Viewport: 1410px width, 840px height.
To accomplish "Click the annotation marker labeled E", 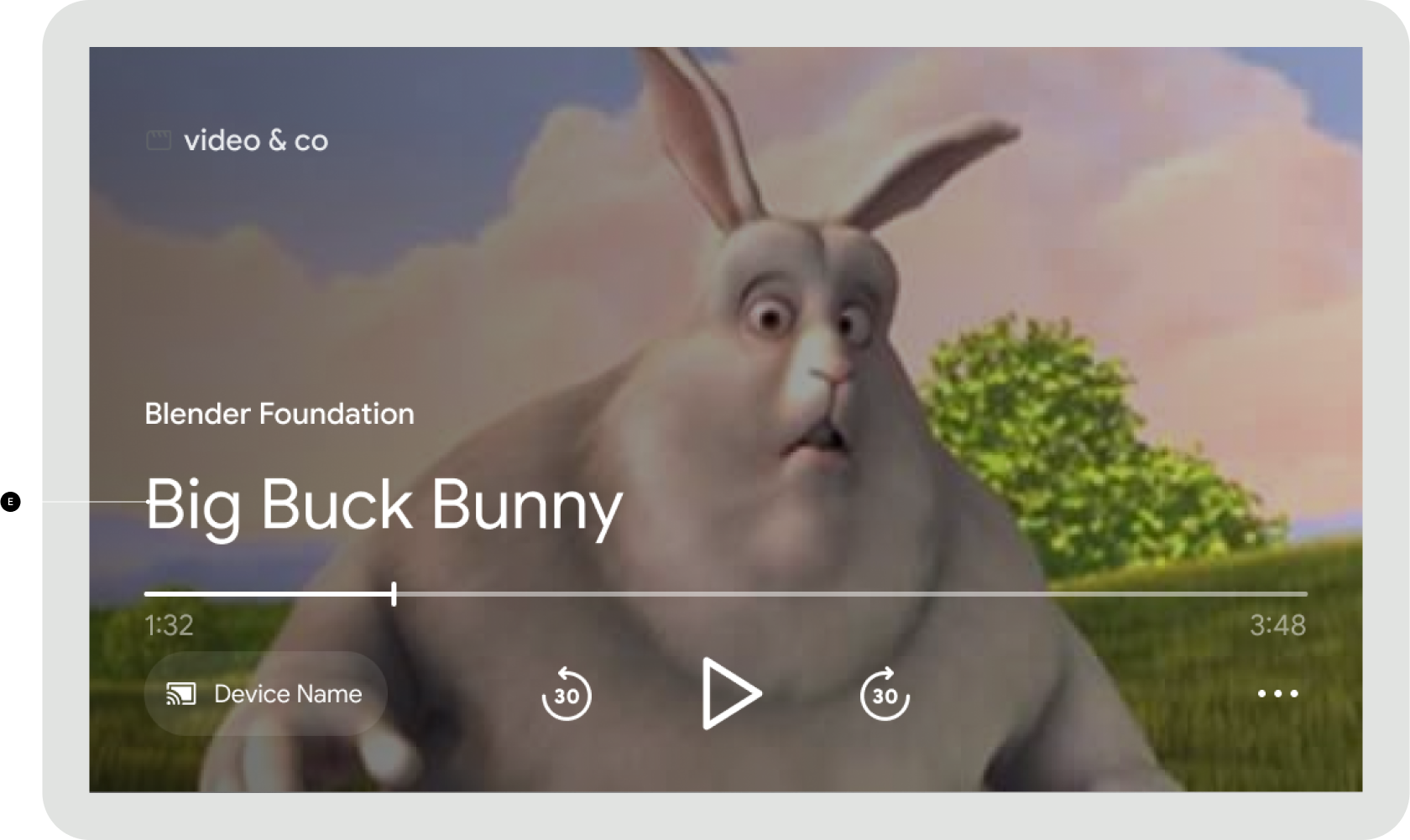I will (10, 502).
